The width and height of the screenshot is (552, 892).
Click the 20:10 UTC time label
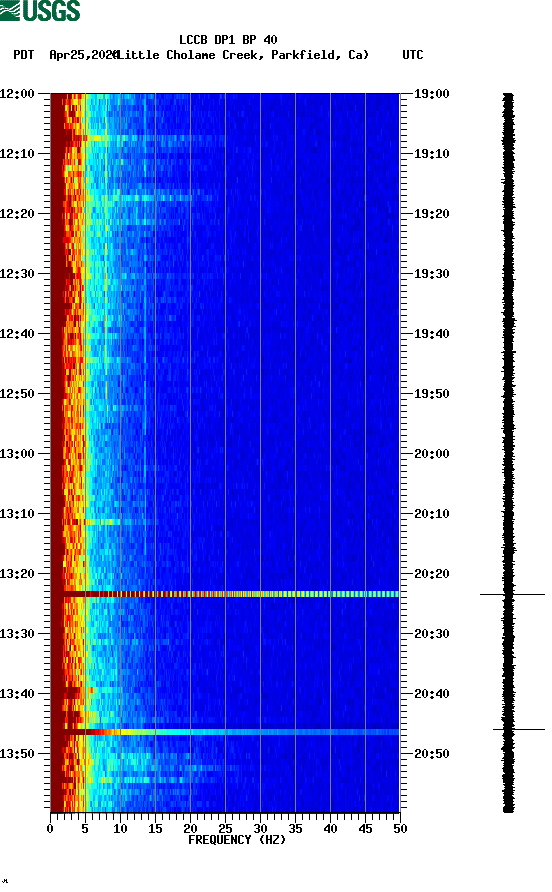tap(432, 514)
